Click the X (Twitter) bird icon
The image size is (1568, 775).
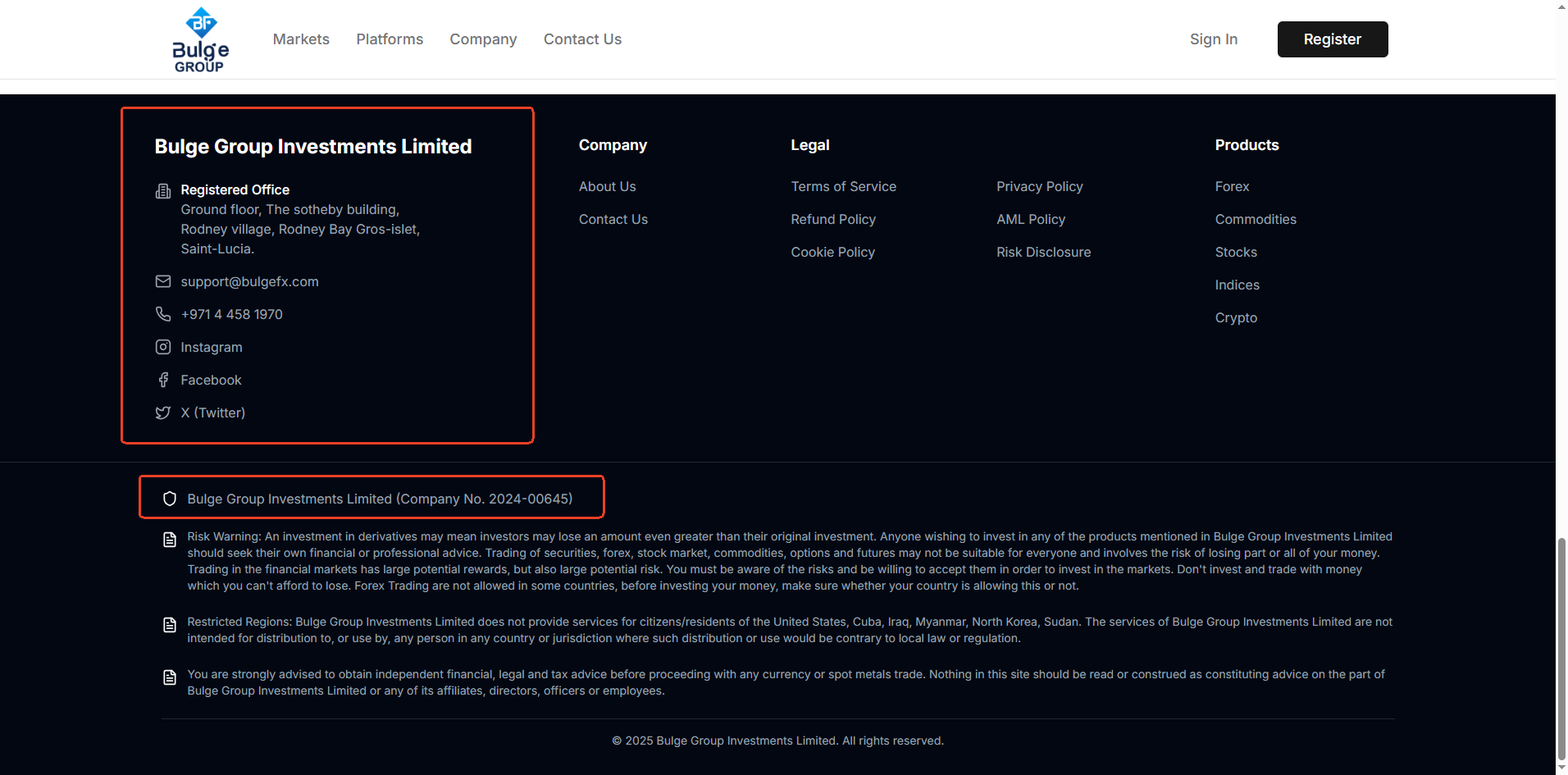[163, 413]
